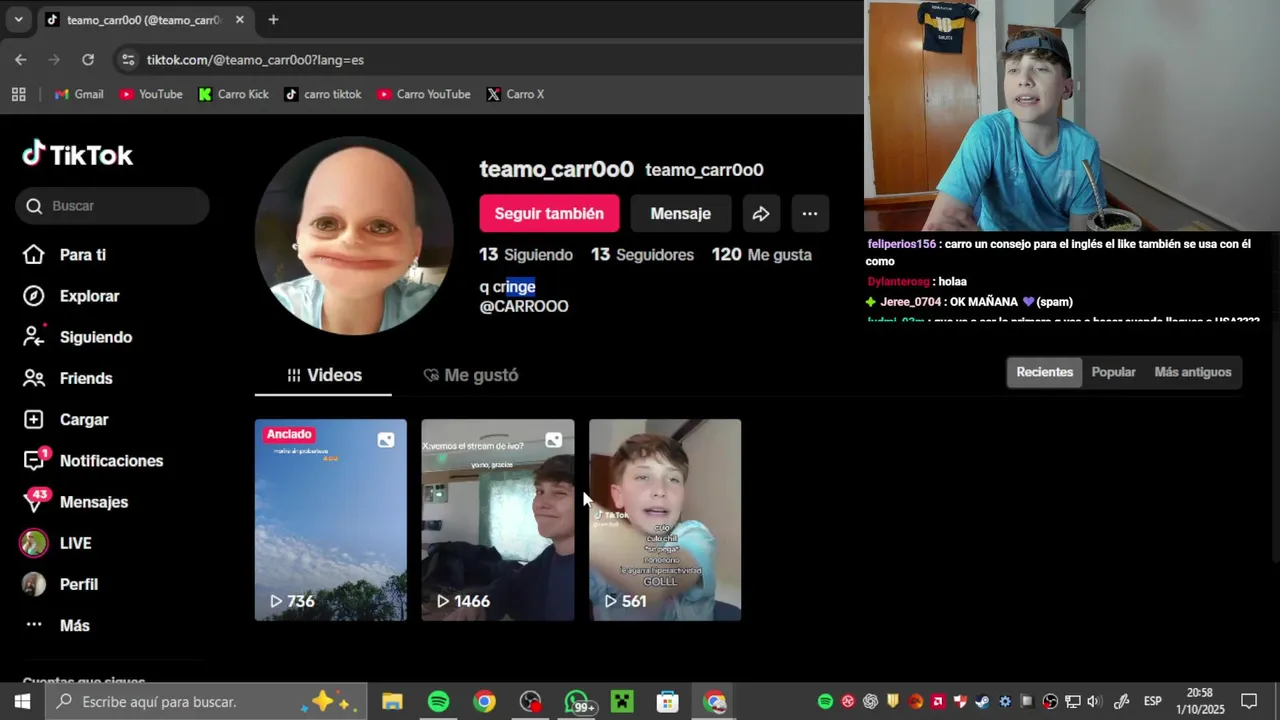This screenshot has height=720, width=1280.
Task: Click the address bar URL
Action: pyautogui.click(x=255, y=60)
